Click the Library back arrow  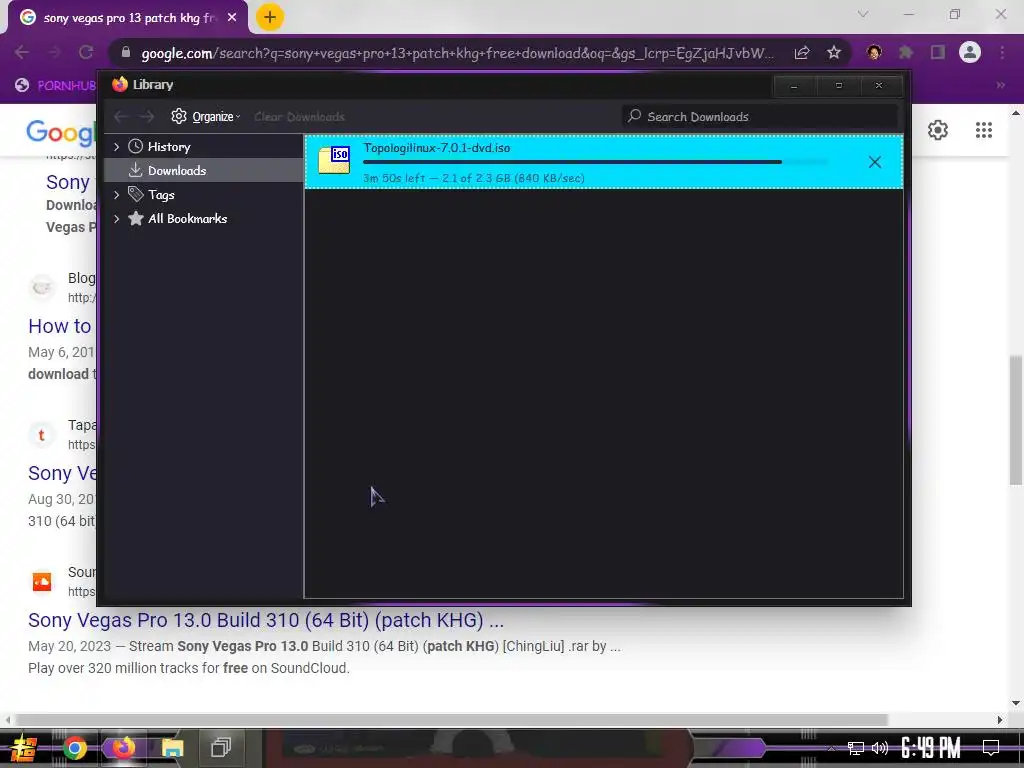click(x=120, y=117)
